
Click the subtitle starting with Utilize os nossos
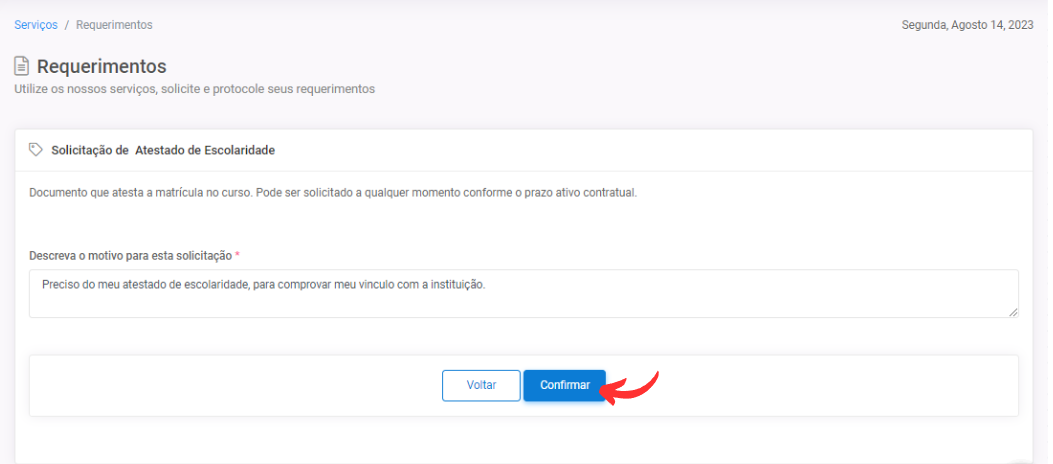(x=194, y=89)
